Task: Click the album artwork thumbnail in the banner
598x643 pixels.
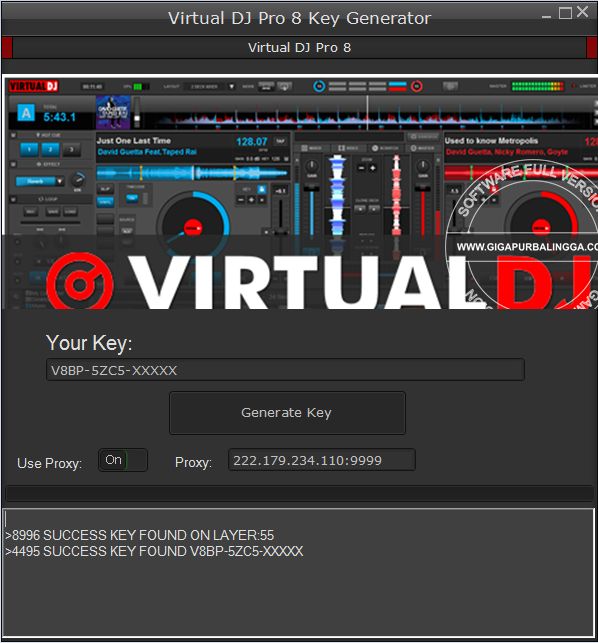Action: point(113,112)
